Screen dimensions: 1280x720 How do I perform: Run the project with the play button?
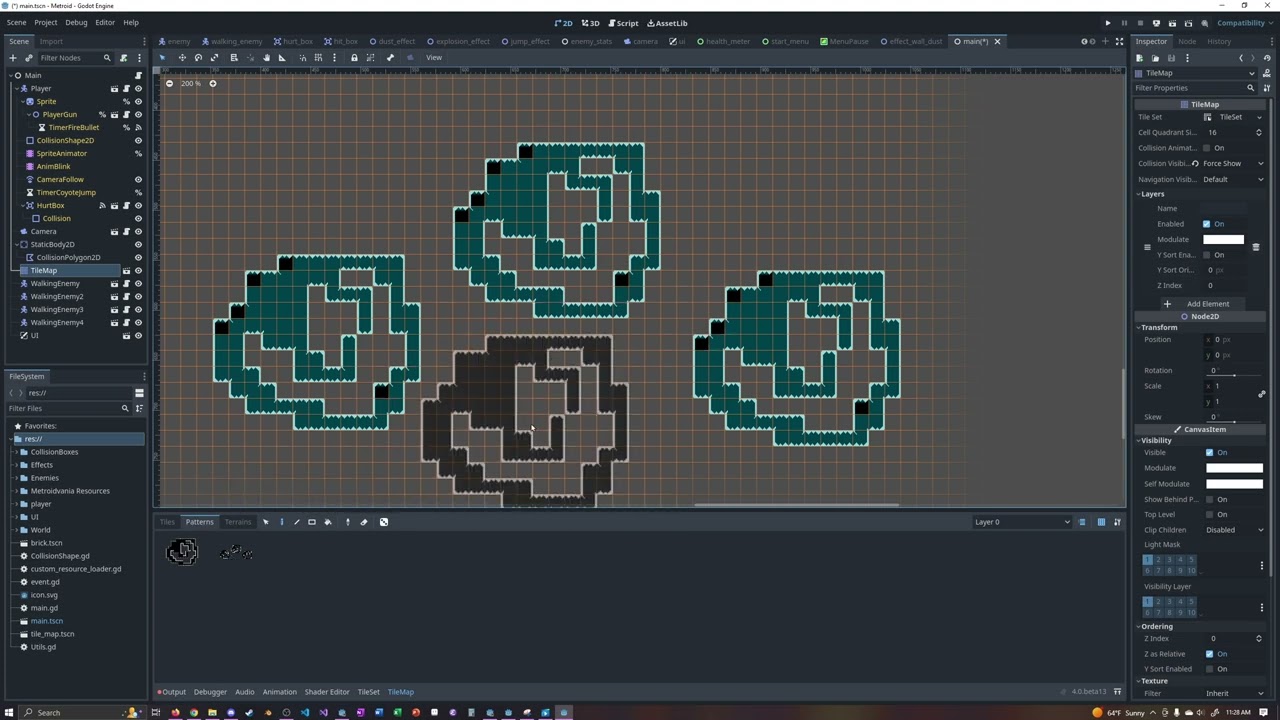coord(1107,23)
